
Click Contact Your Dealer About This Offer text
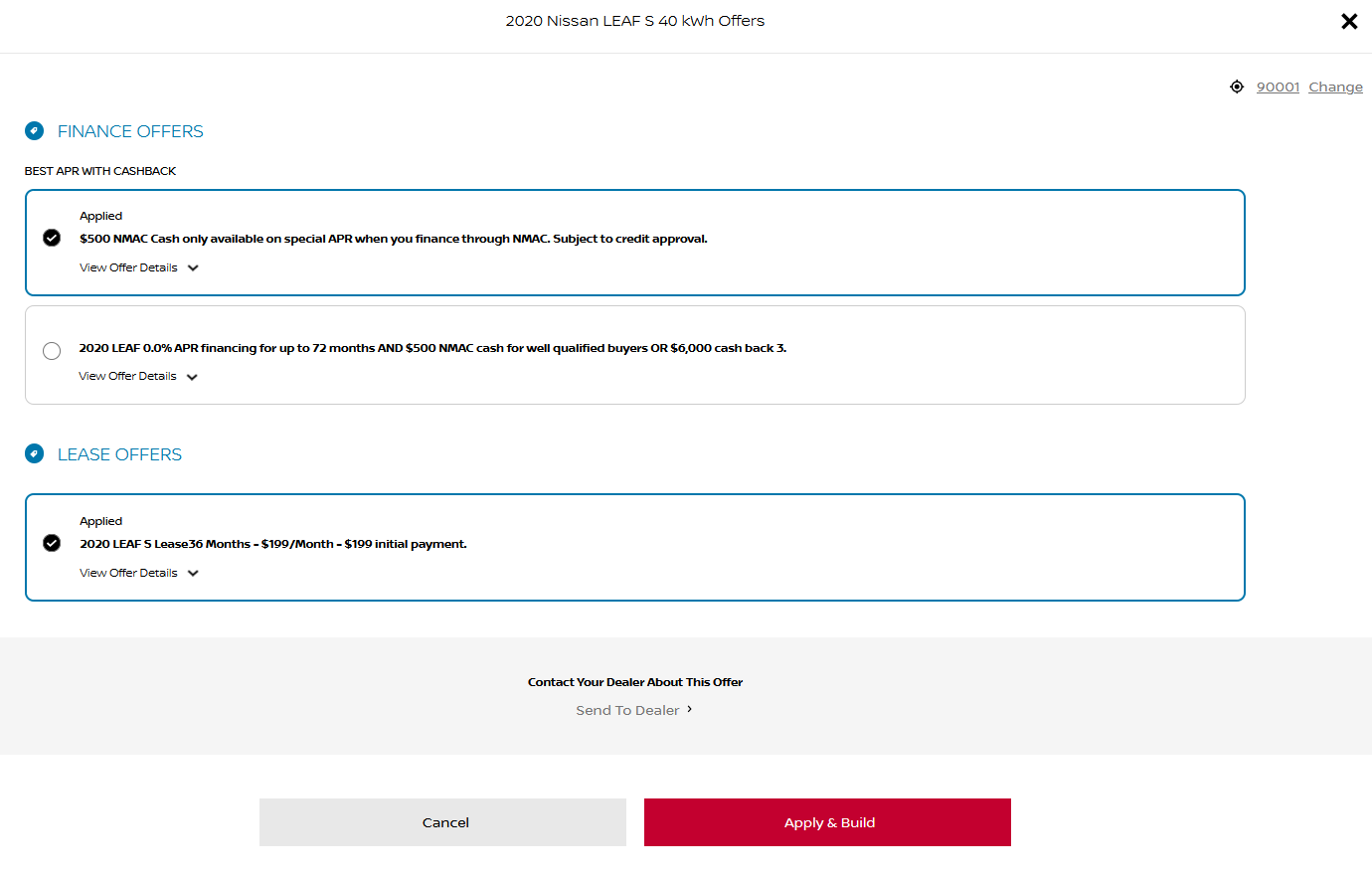click(635, 682)
